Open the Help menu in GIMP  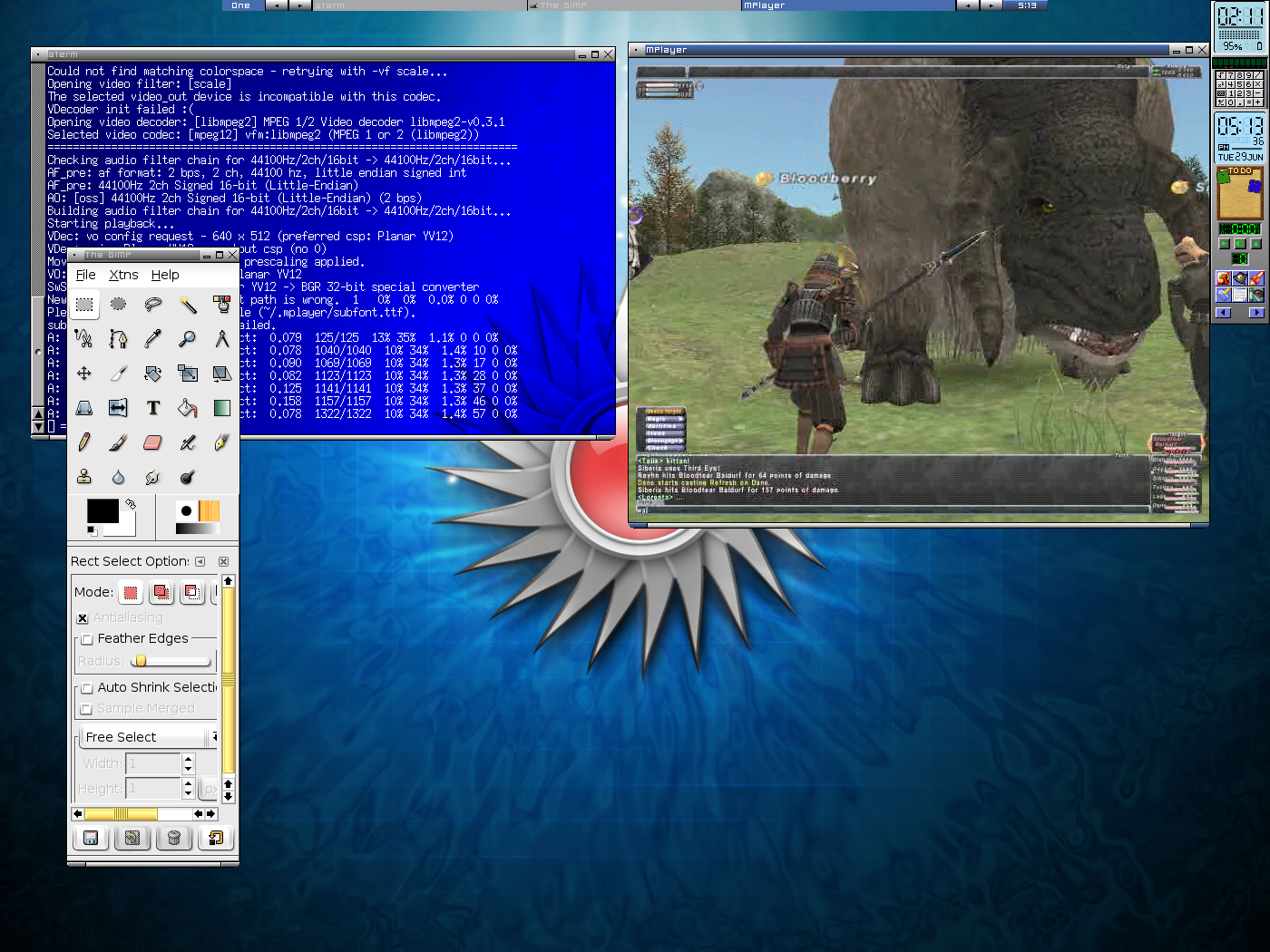coord(165,275)
